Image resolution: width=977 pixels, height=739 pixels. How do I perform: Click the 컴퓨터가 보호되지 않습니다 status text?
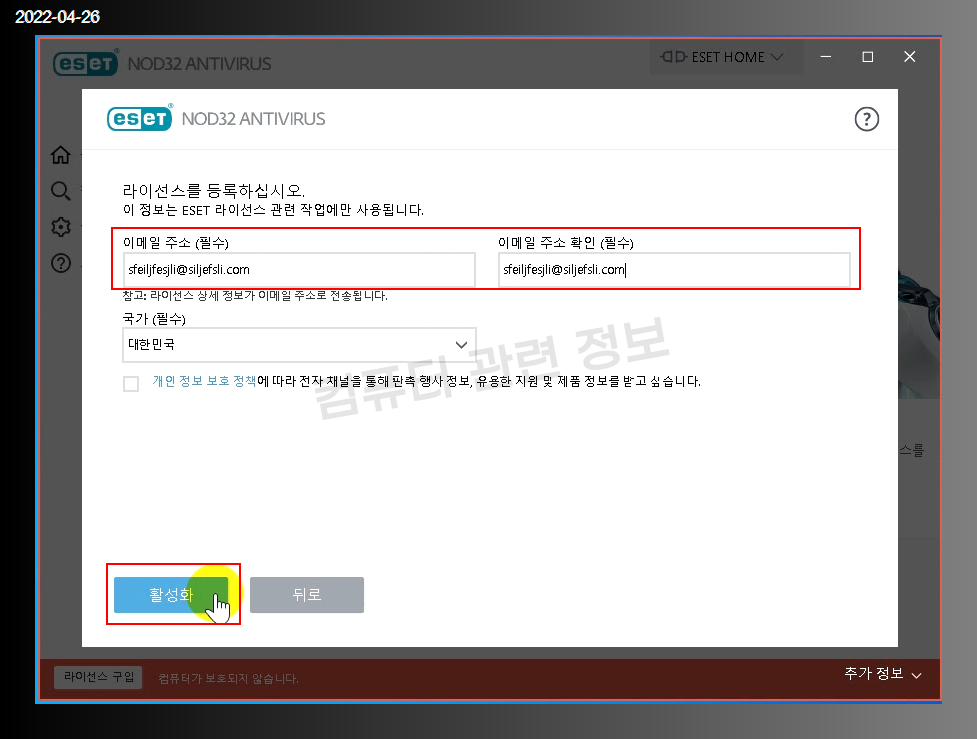pyautogui.click(x=228, y=679)
